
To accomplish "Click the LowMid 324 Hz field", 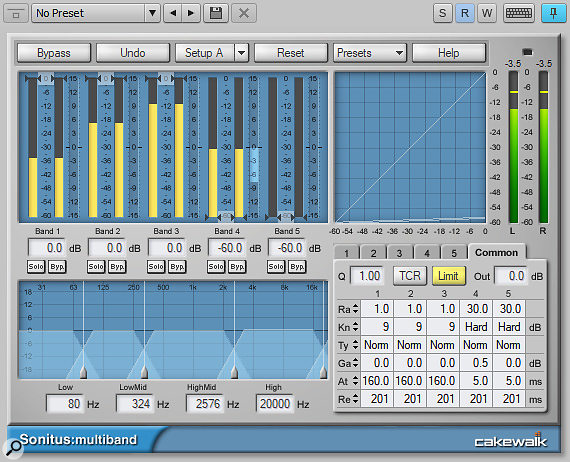I will (135, 404).
